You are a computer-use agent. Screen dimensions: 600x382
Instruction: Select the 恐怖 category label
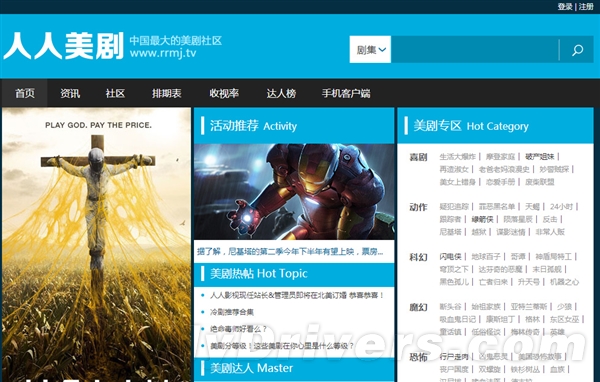[418, 357]
